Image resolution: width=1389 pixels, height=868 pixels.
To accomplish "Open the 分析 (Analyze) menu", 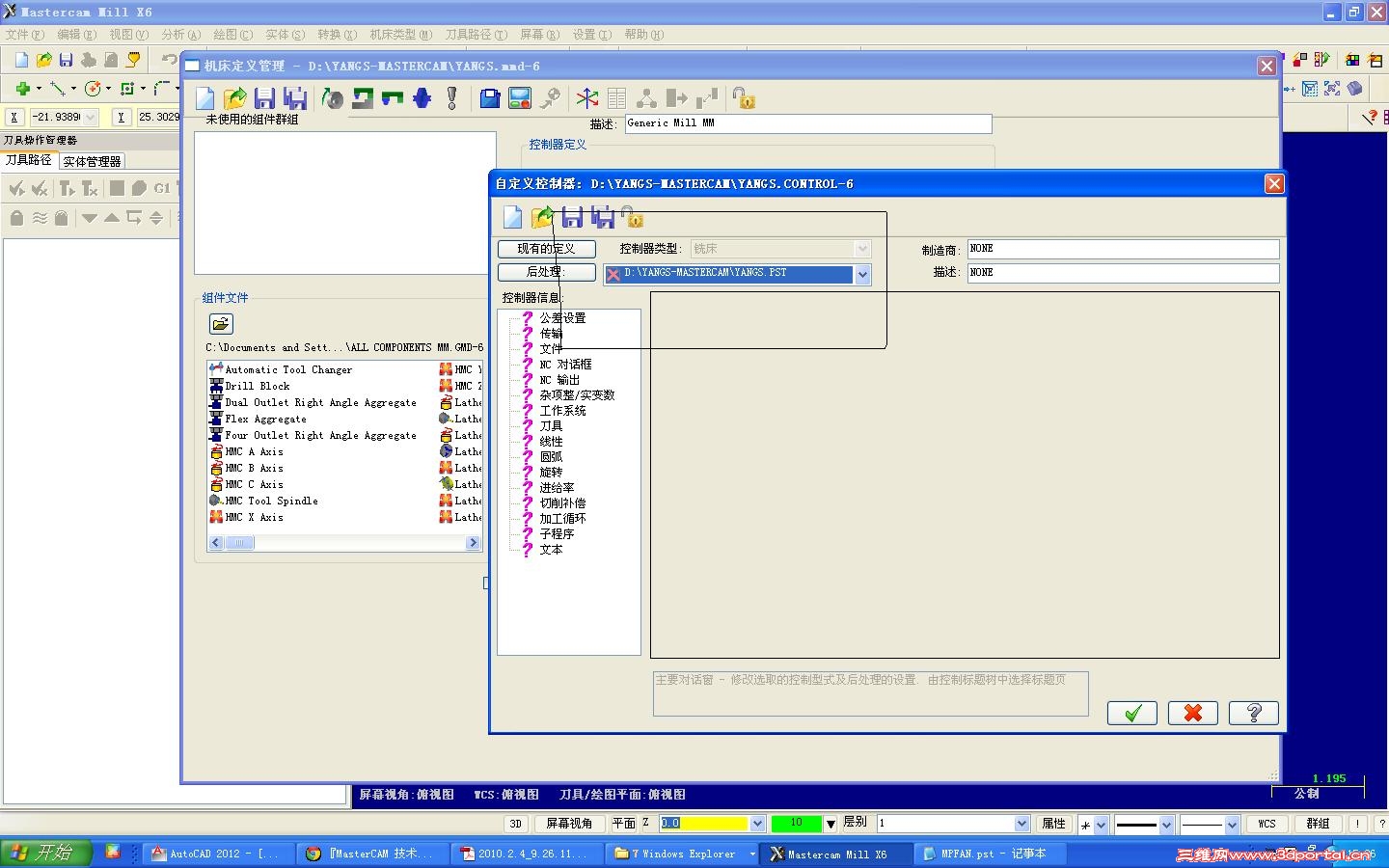I will pyautogui.click(x=180, y=34).
